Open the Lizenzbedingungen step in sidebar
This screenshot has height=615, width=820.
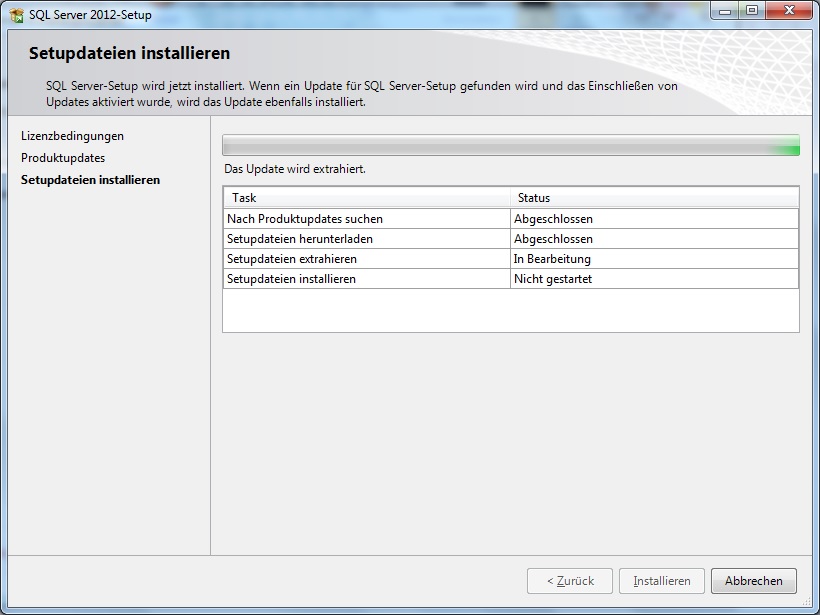72,136
